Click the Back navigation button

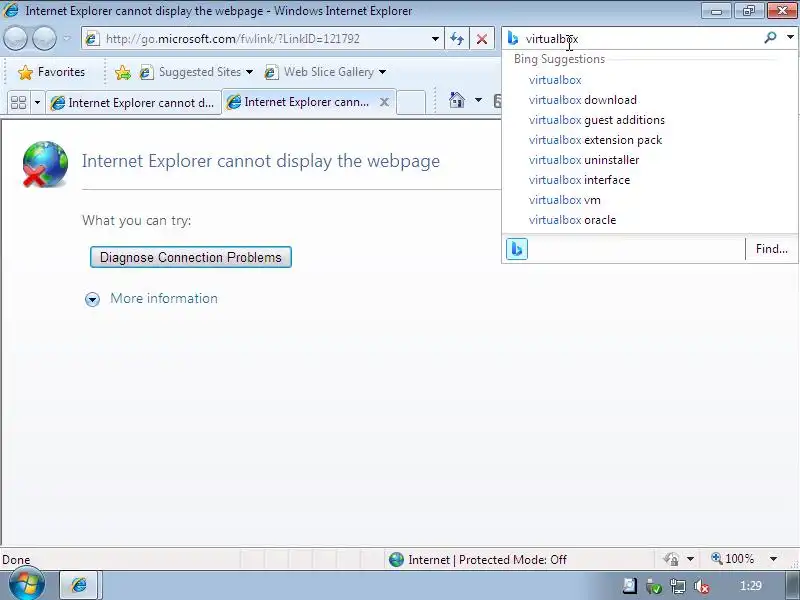15,39
